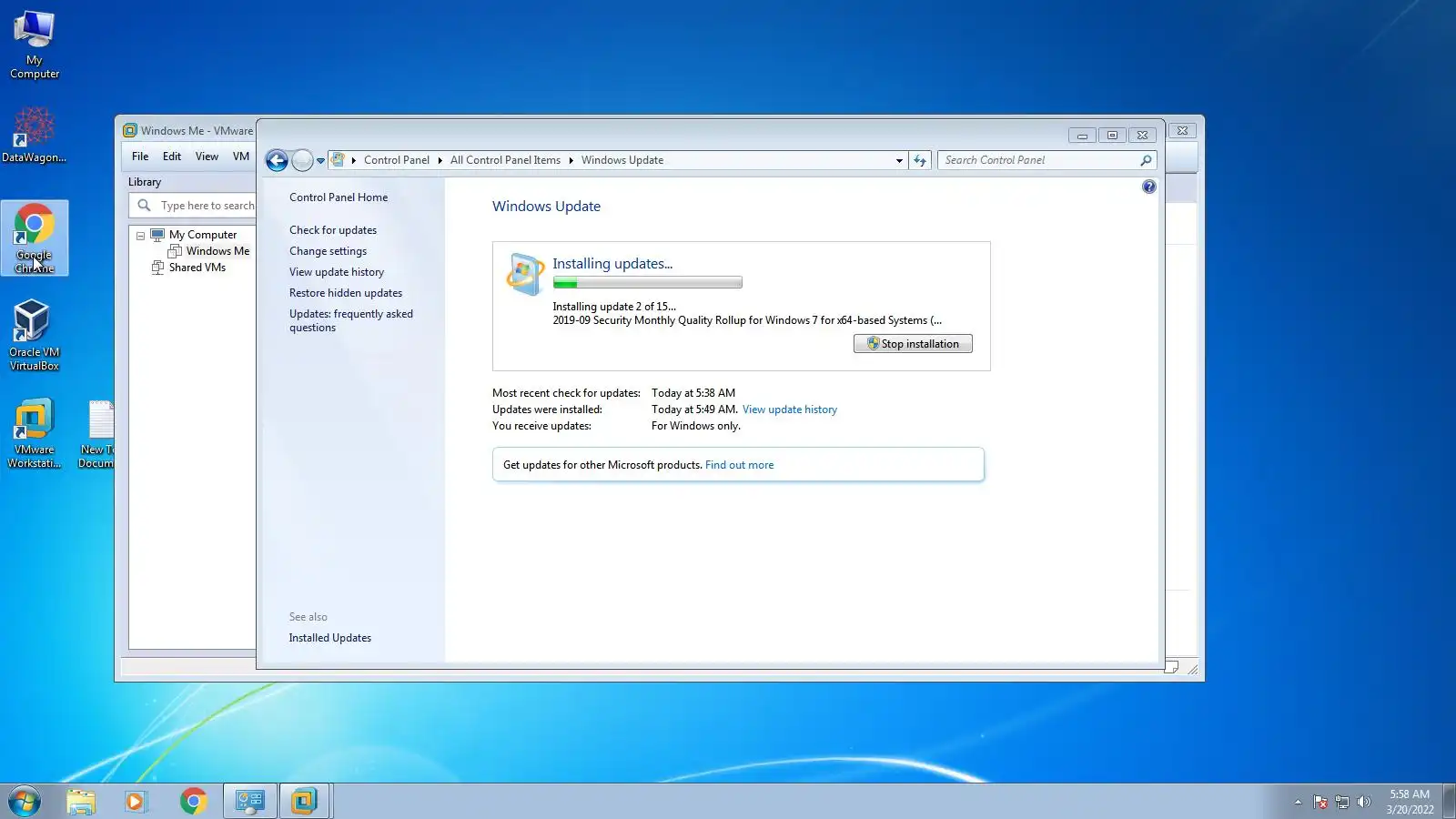Select My Computer desktop icon

tap(35, 45)
